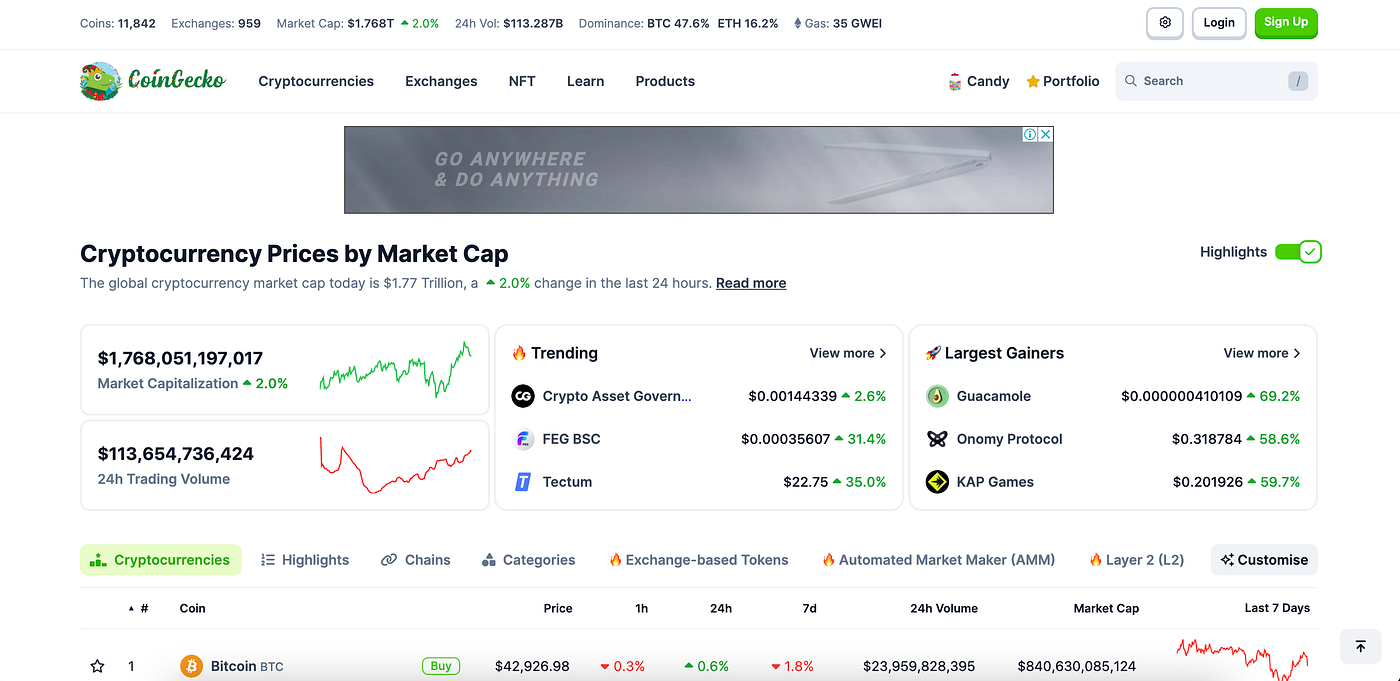Screen dimensions: 1400x681
Task: Expand View more under Largest Gainers
Action: 1261,353
